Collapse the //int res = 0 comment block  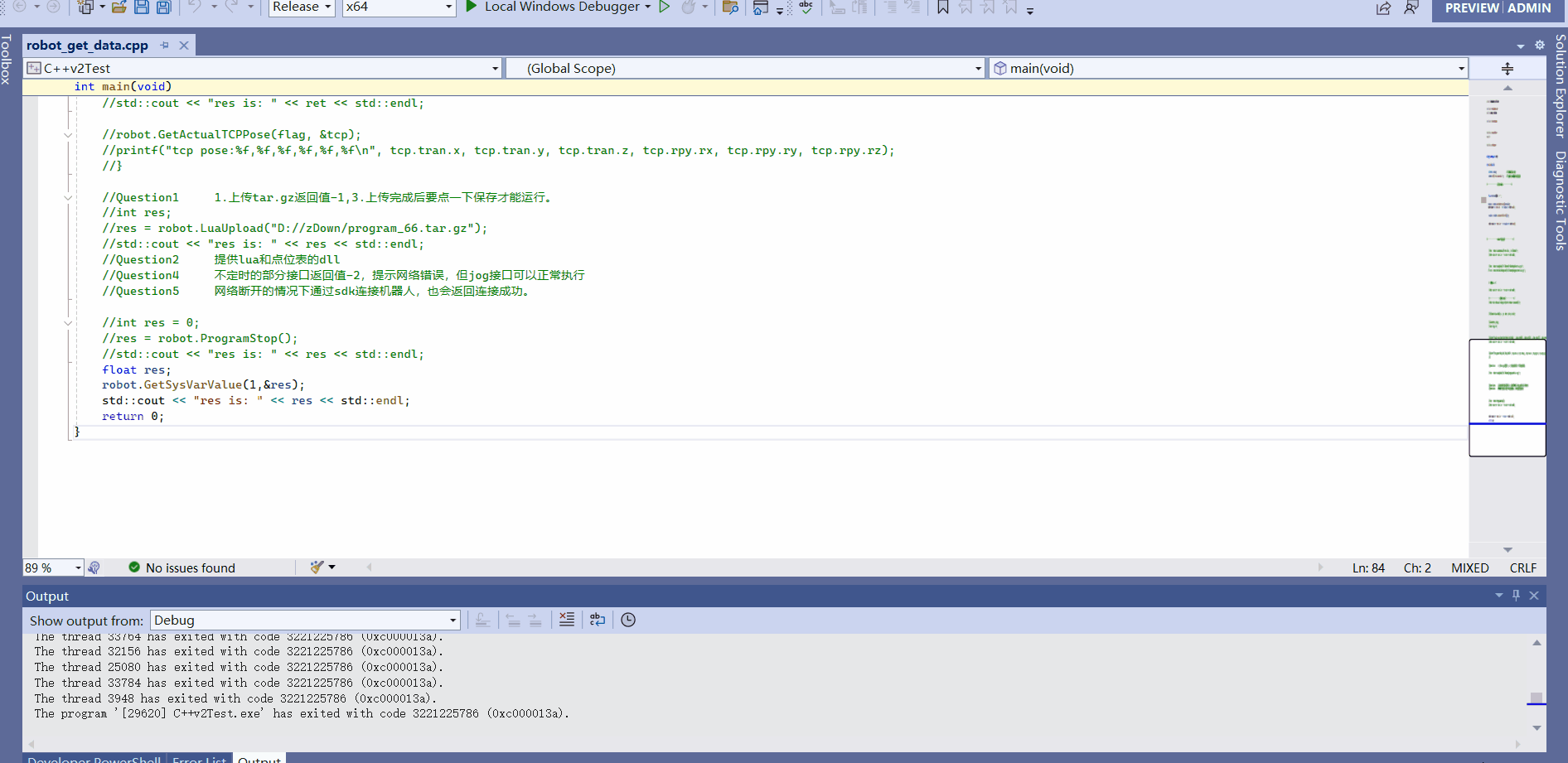[68, 323]
